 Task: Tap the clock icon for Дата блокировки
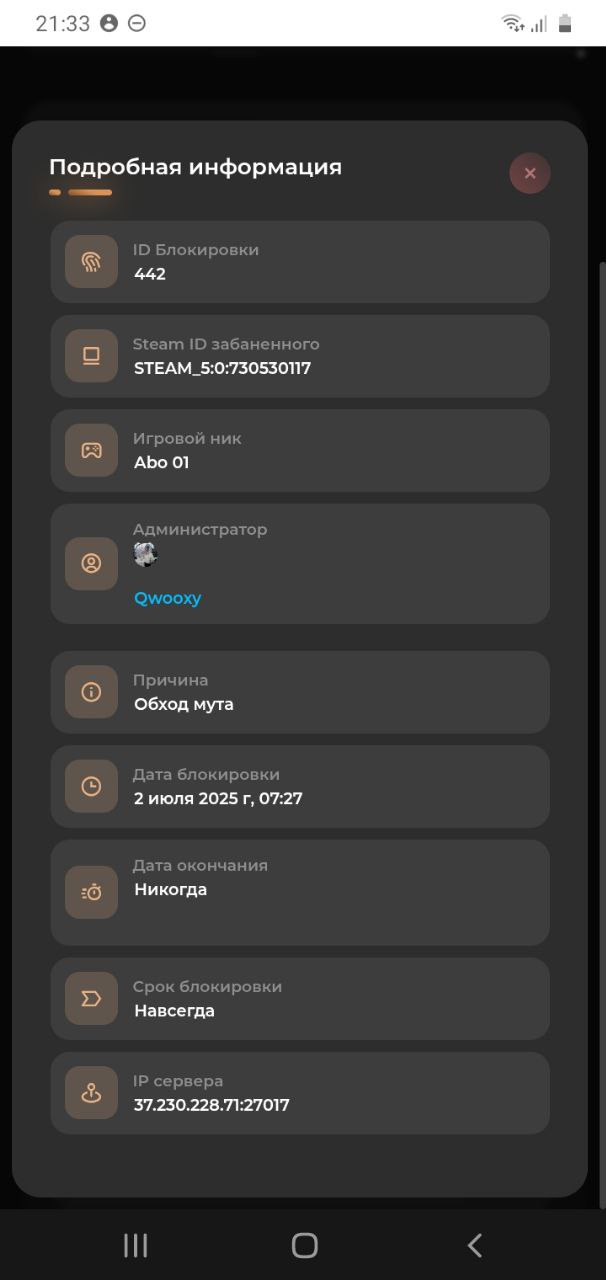(91, 786)
